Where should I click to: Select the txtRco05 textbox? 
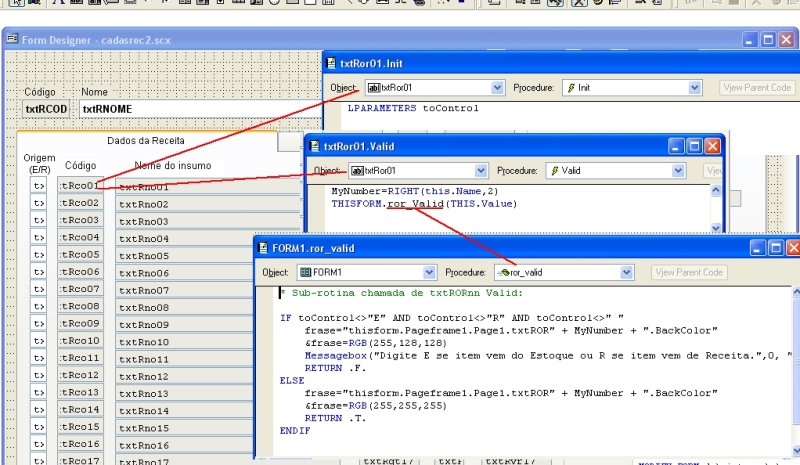[80, 254]
